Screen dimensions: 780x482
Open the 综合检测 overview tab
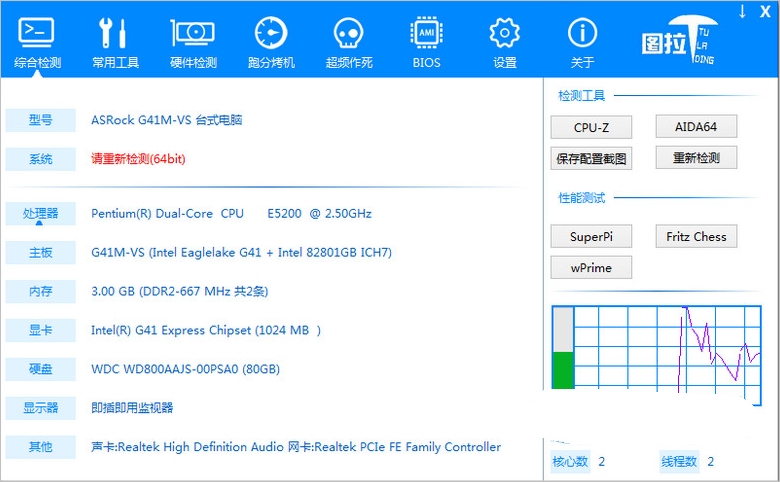pos(37,43)
